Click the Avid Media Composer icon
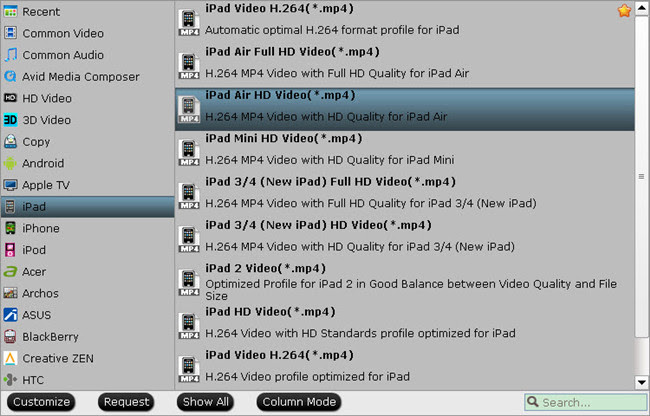This screenshot has width=650, height=416. click(x=10, y=76)
